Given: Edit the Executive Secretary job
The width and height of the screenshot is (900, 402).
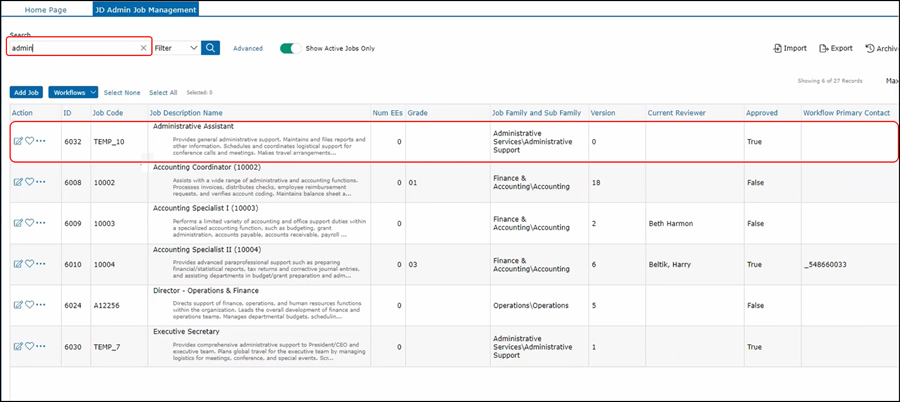Looking at the screenshot, I should coord(18,346).
